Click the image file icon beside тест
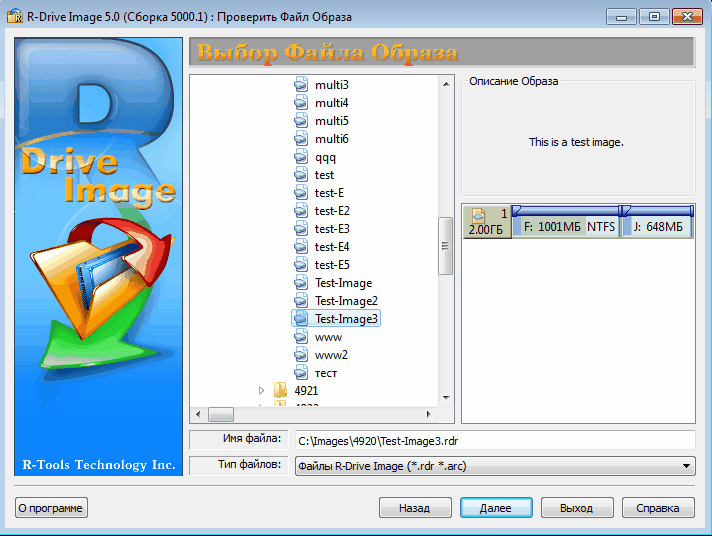This screenshot has width=712, height=536. (301, 373)
